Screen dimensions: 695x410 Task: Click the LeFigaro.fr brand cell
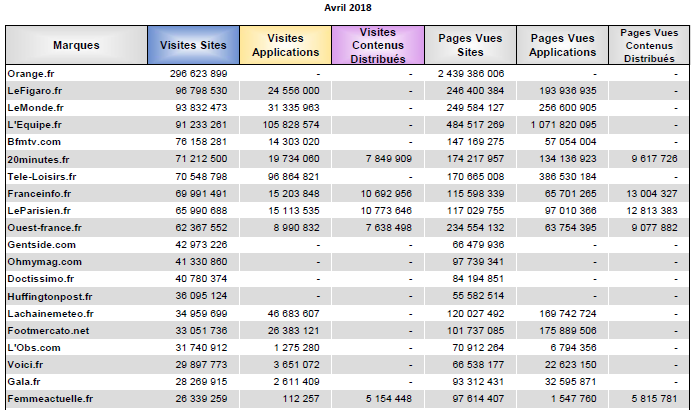[36, 91]
